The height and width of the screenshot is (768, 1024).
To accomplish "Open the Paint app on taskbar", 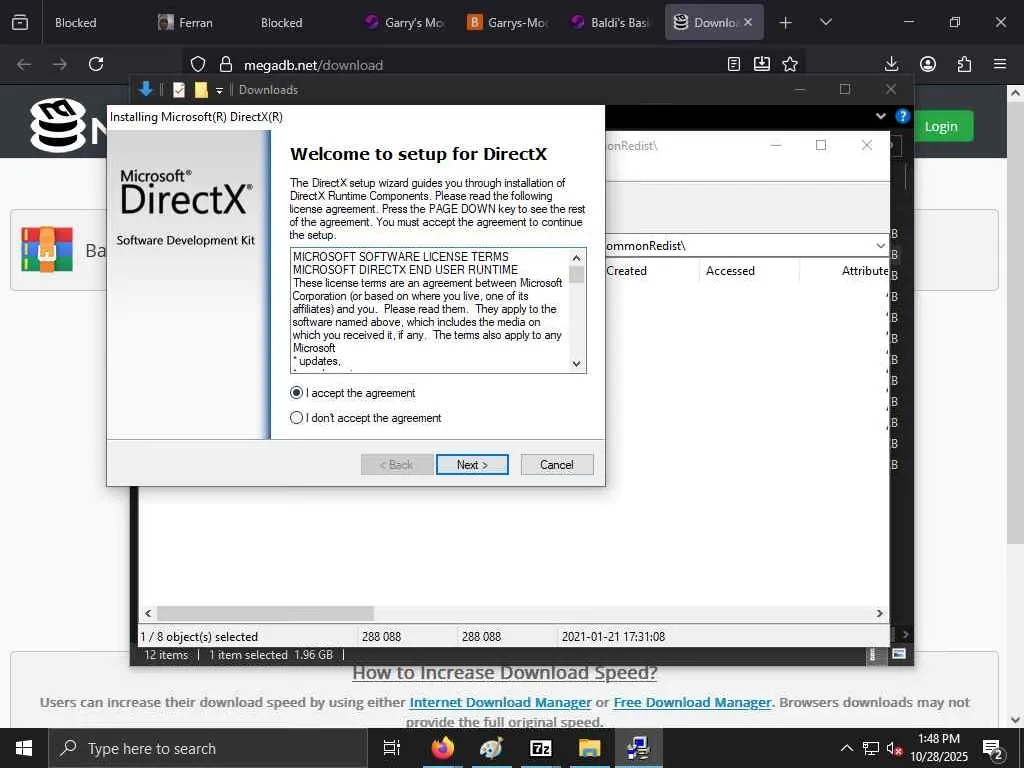I will [491, 748].
